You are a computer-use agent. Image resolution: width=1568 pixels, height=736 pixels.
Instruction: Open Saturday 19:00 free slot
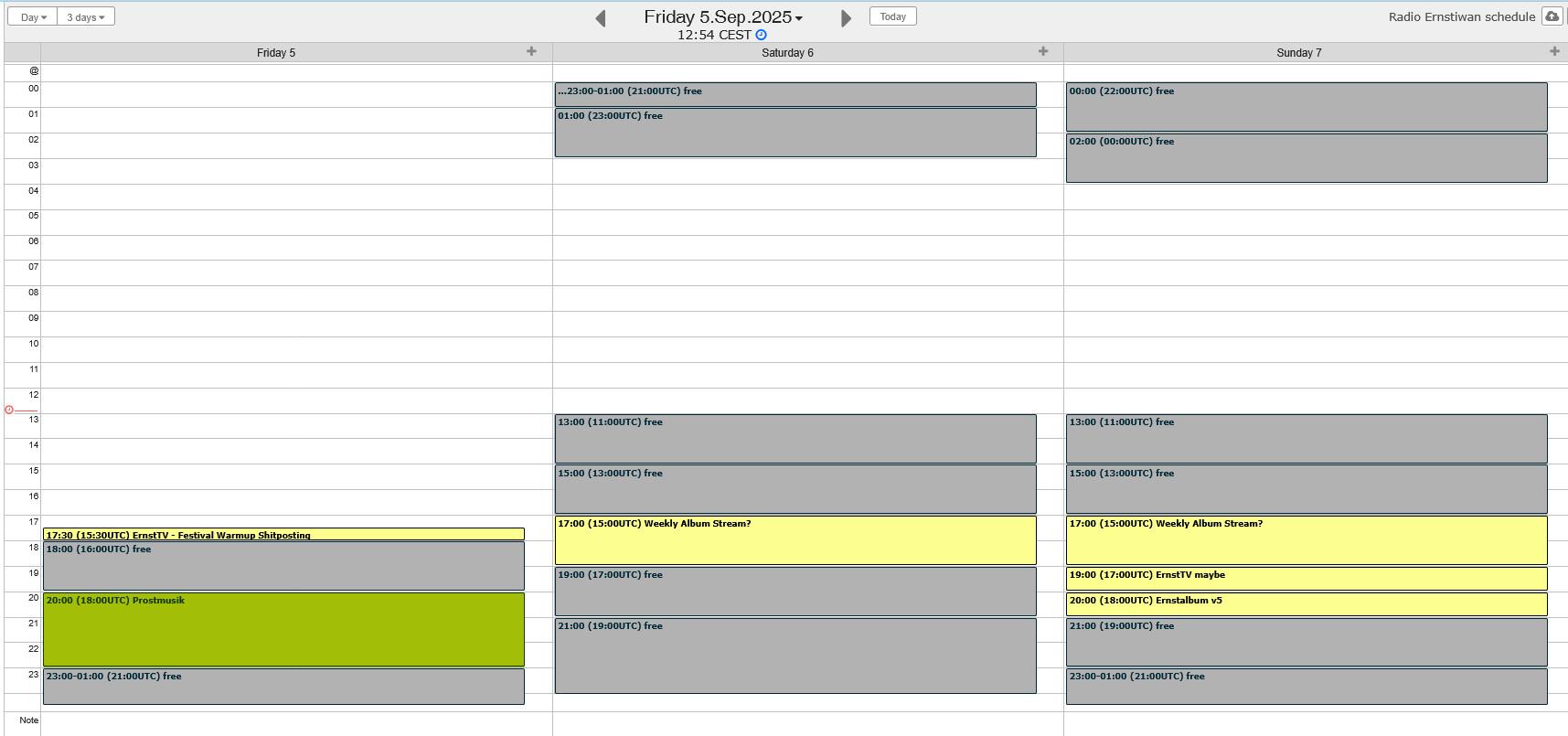795,592
